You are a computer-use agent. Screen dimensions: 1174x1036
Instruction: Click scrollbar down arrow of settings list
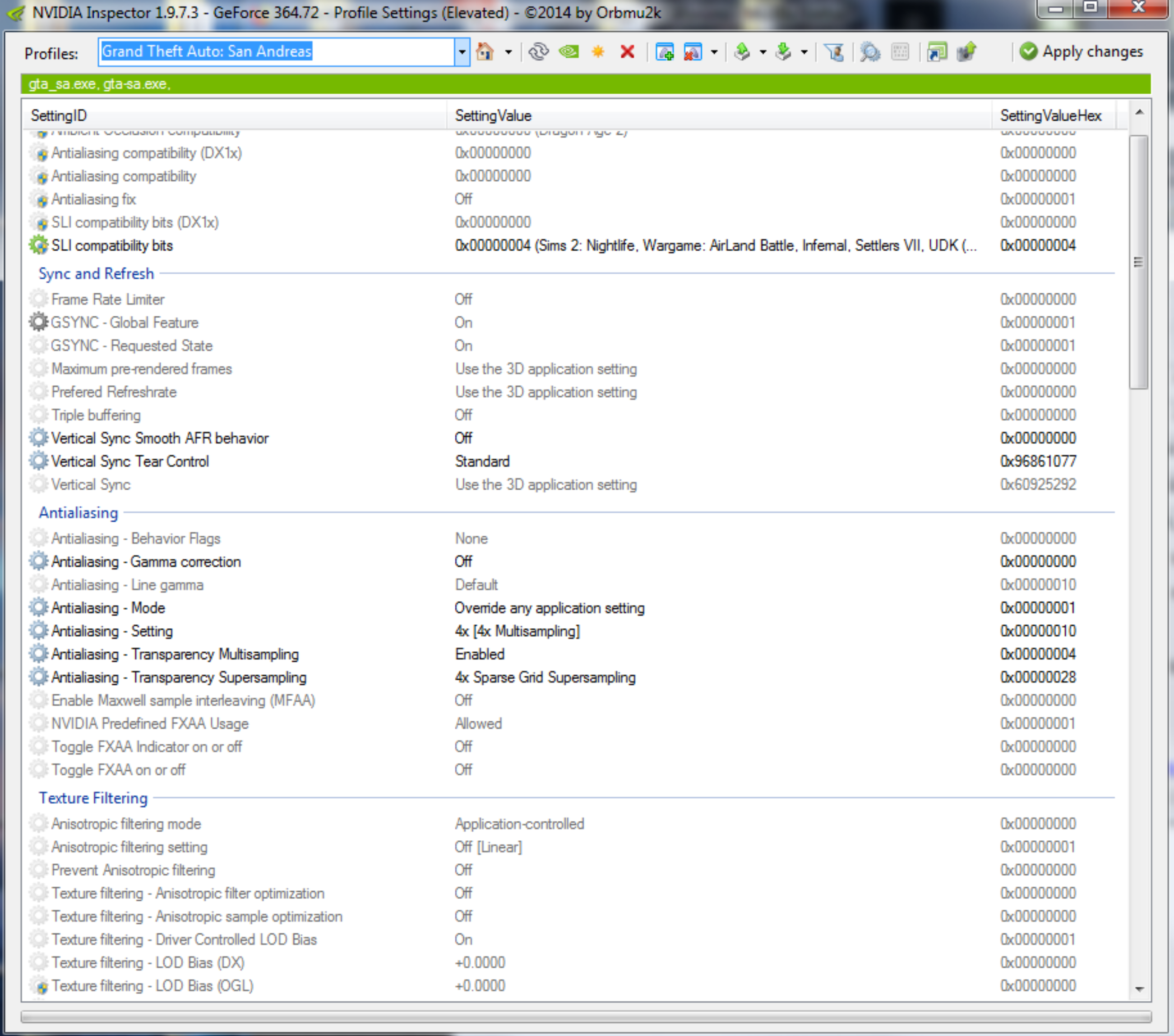tap(1140, 989)
